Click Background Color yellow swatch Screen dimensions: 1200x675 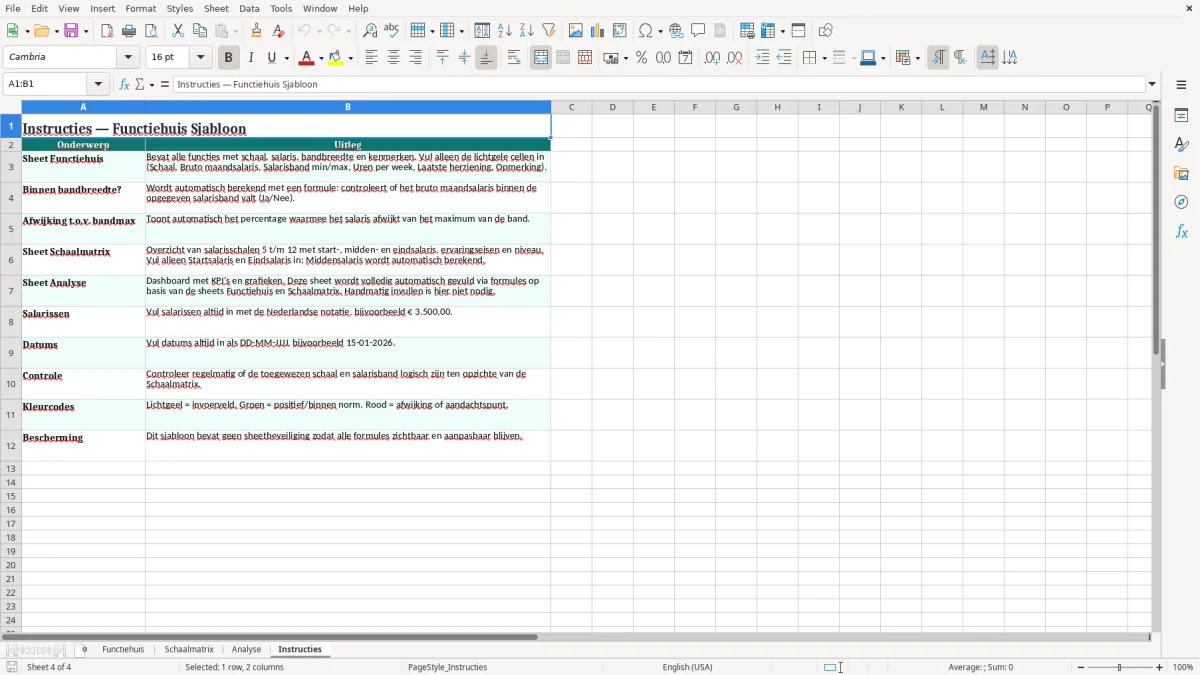tap(336, 58)
